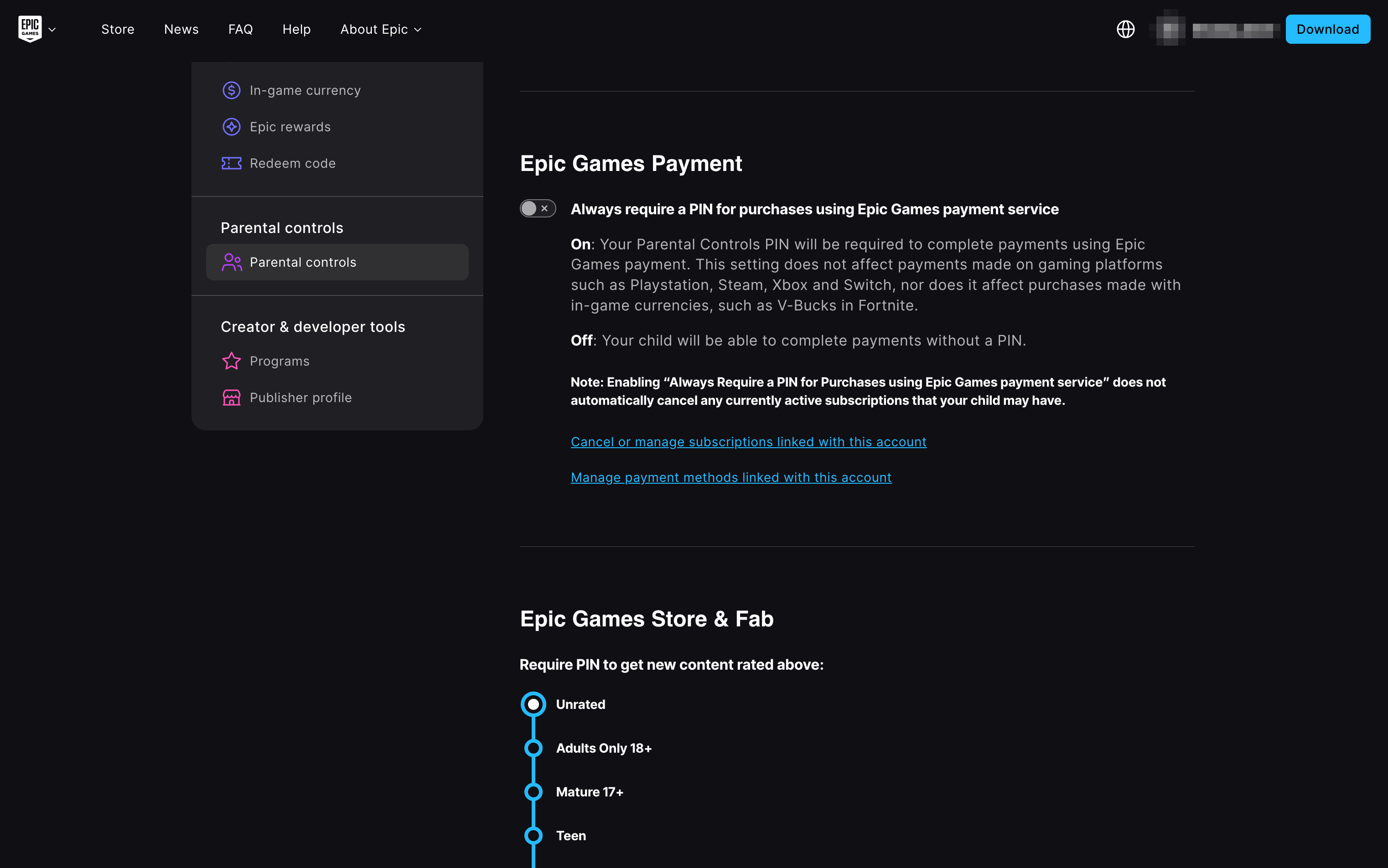Open the Help menu item
Viewport: 1388px width, 868px height.
point(296,29)
